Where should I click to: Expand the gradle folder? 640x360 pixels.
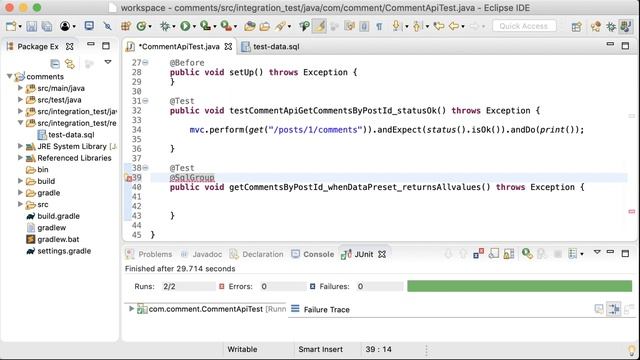pos(20,192)
